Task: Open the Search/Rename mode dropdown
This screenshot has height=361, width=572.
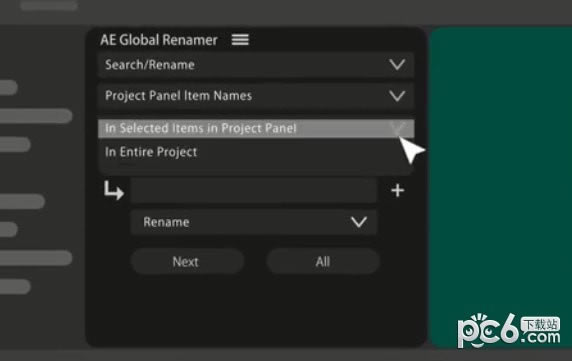Action: pyautogui.click(x=256, y=65)
